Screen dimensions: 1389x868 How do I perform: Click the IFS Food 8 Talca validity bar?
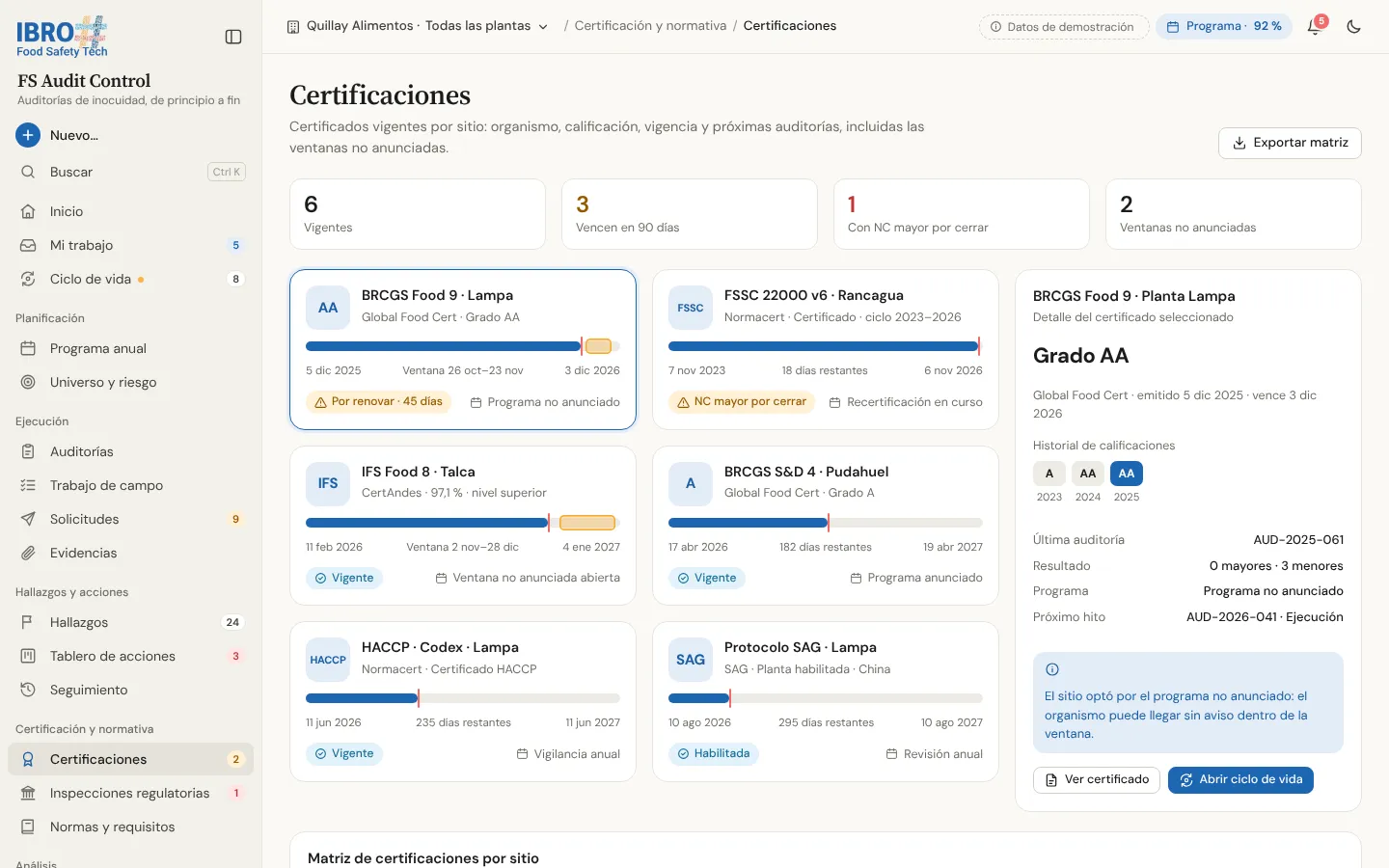(x=463, y=523)
